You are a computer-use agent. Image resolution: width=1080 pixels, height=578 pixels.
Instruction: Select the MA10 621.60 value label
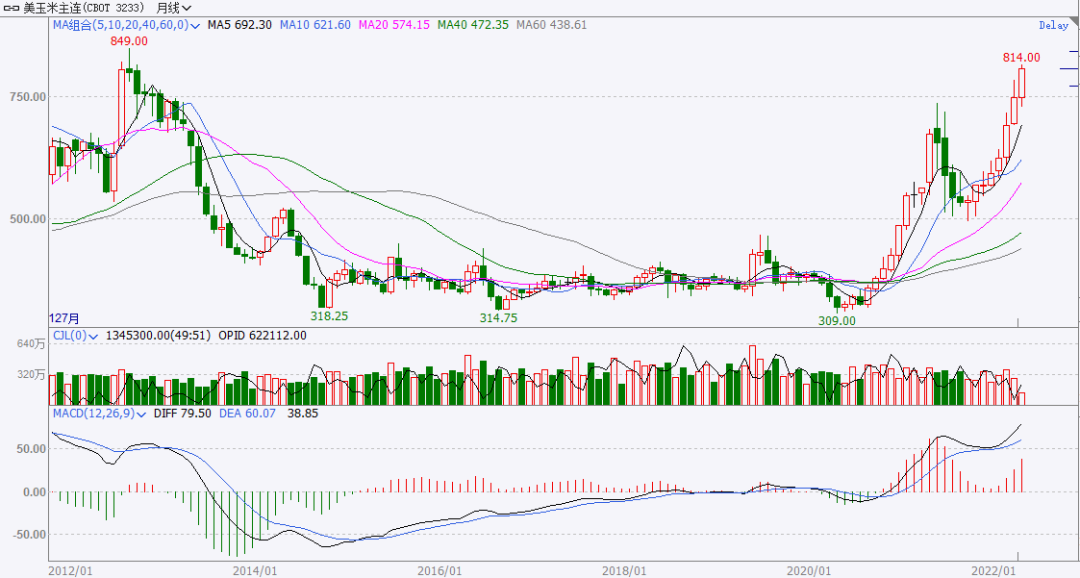[x=315, y=25]
